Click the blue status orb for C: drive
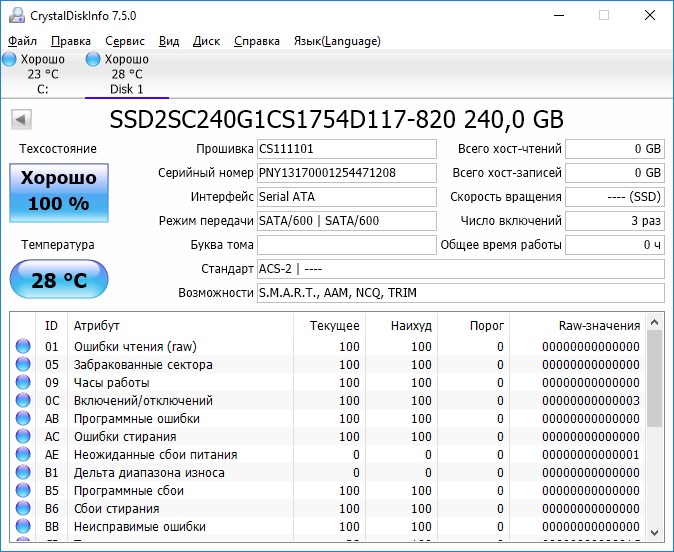 tap(9, 59)
